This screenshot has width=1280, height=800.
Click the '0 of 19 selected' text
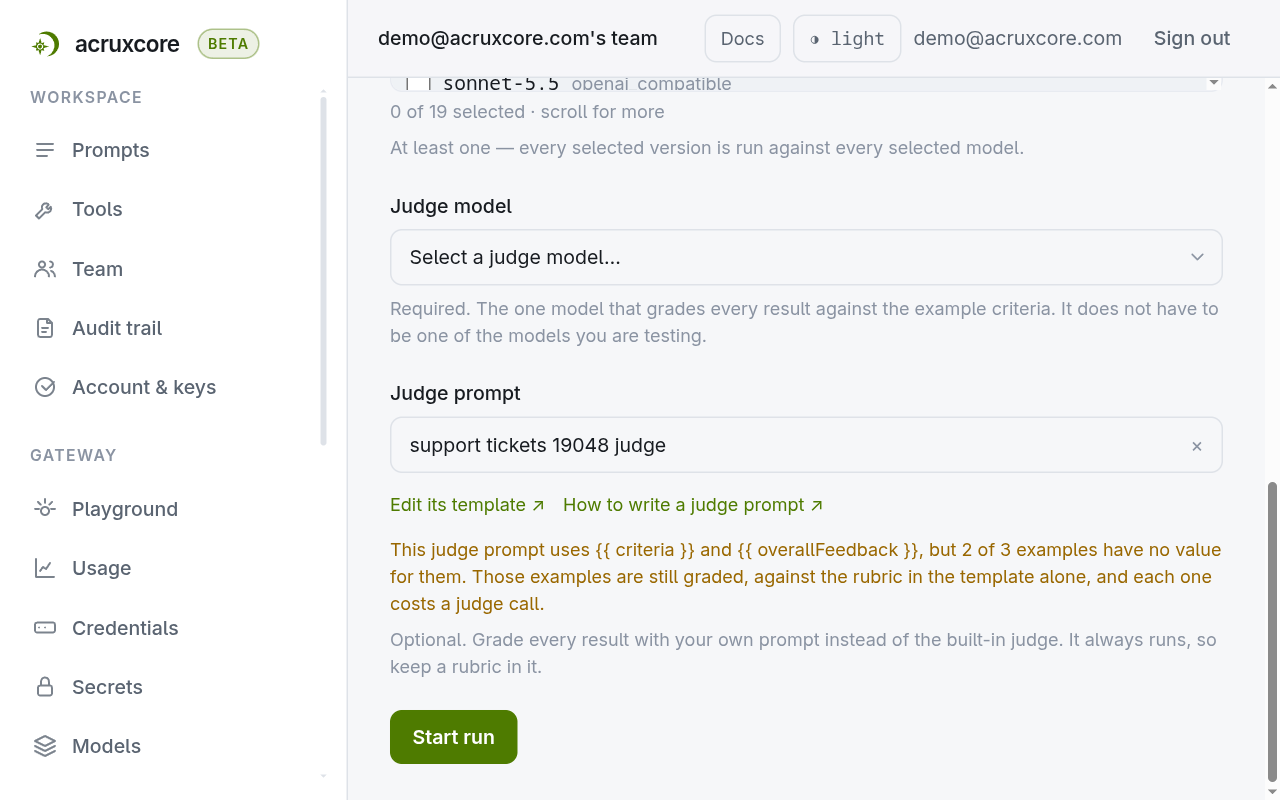click(457, 112)
